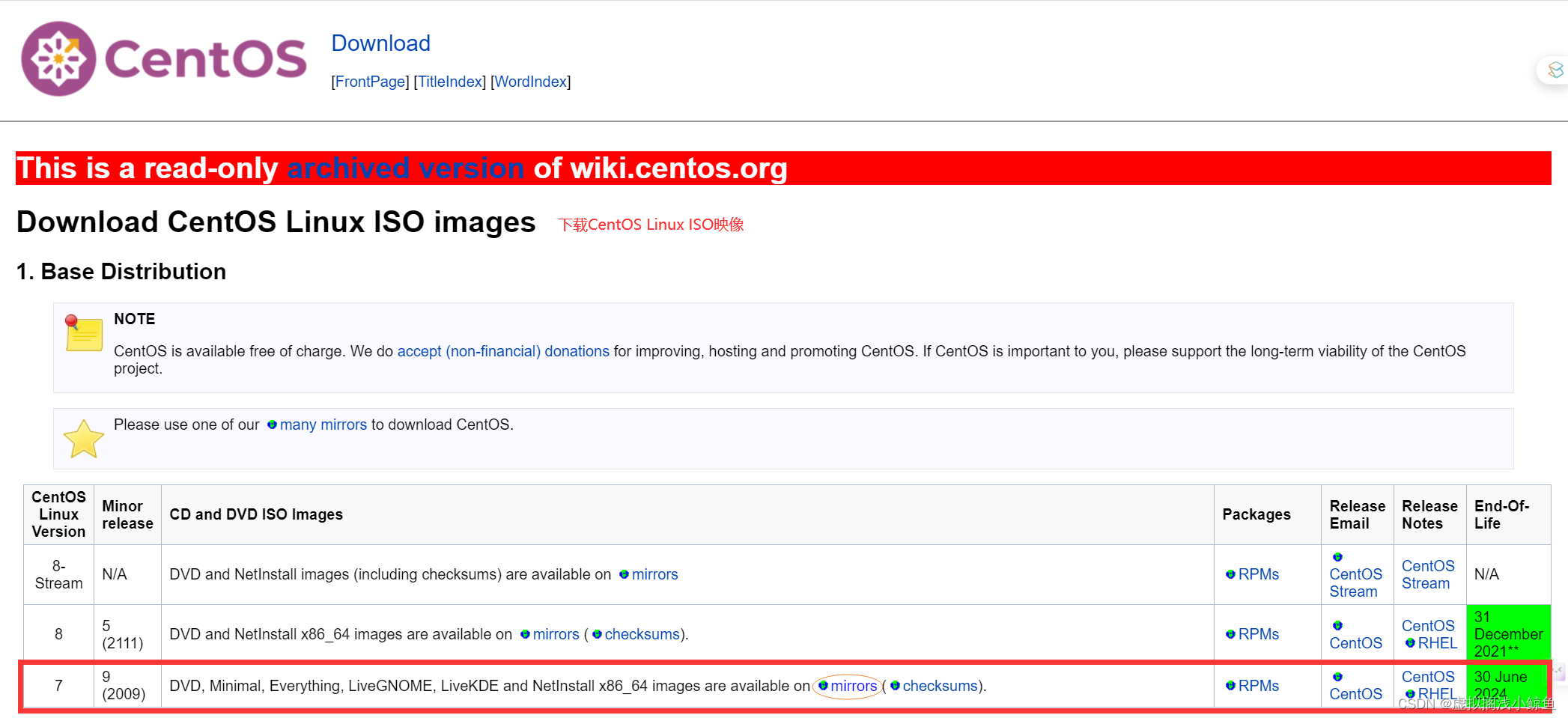Open the FrontPage link
This screenshot has width=1568, height=718.
click(x=371, y=82)
